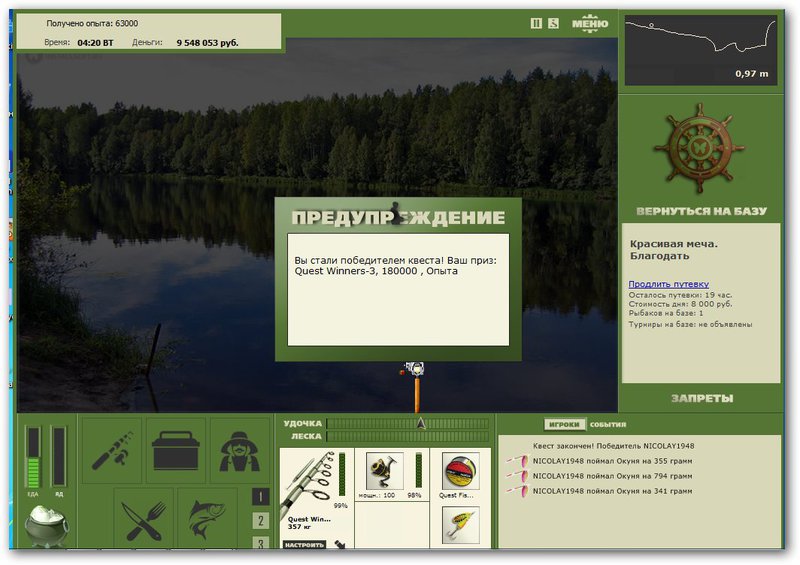Click the ПРЕДУПРЕЖДЕНИЕ dialog title
This screenshot has width=800, height=565.
click(398, 217)
